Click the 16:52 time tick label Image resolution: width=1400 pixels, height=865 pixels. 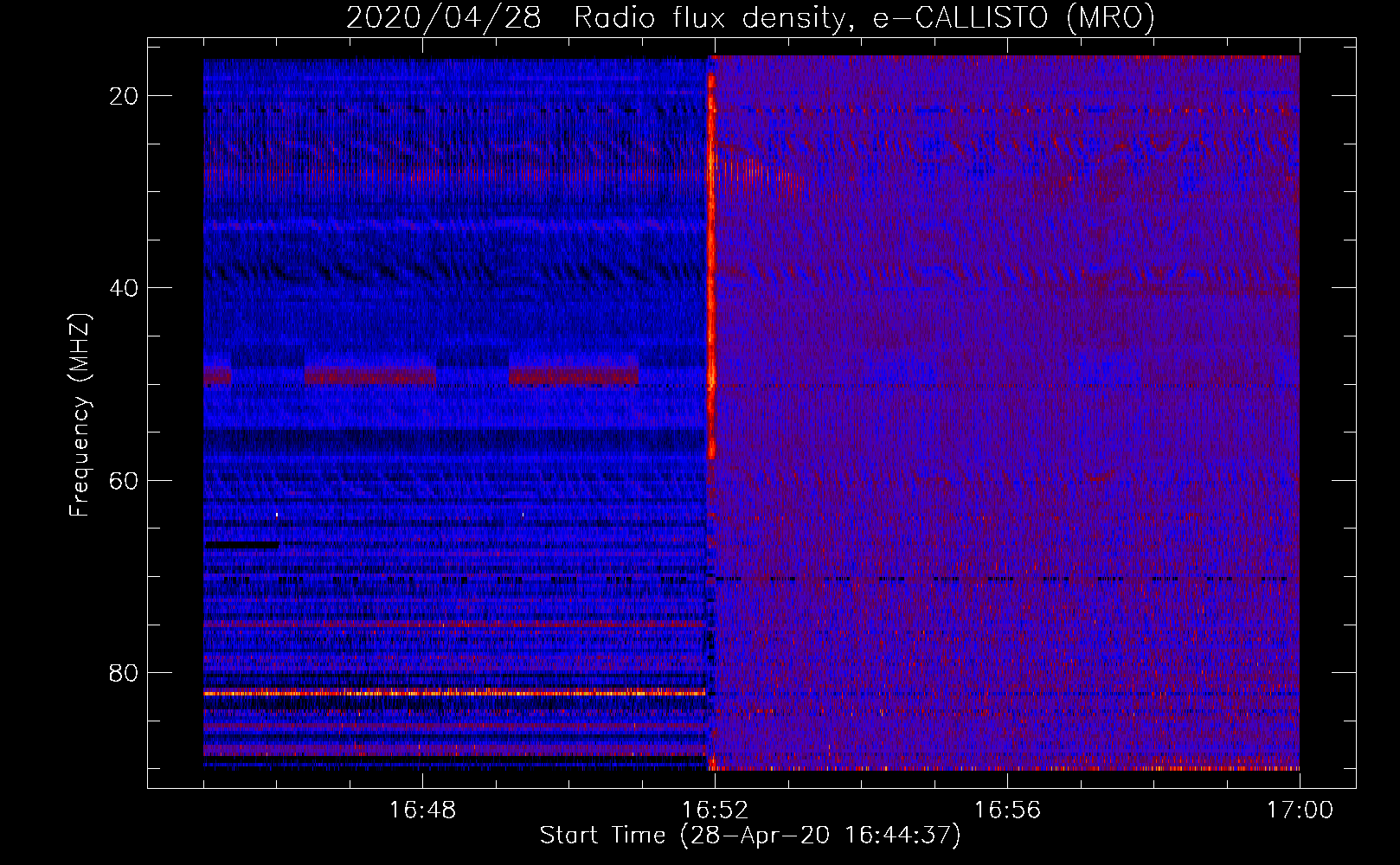click(715, 811)
